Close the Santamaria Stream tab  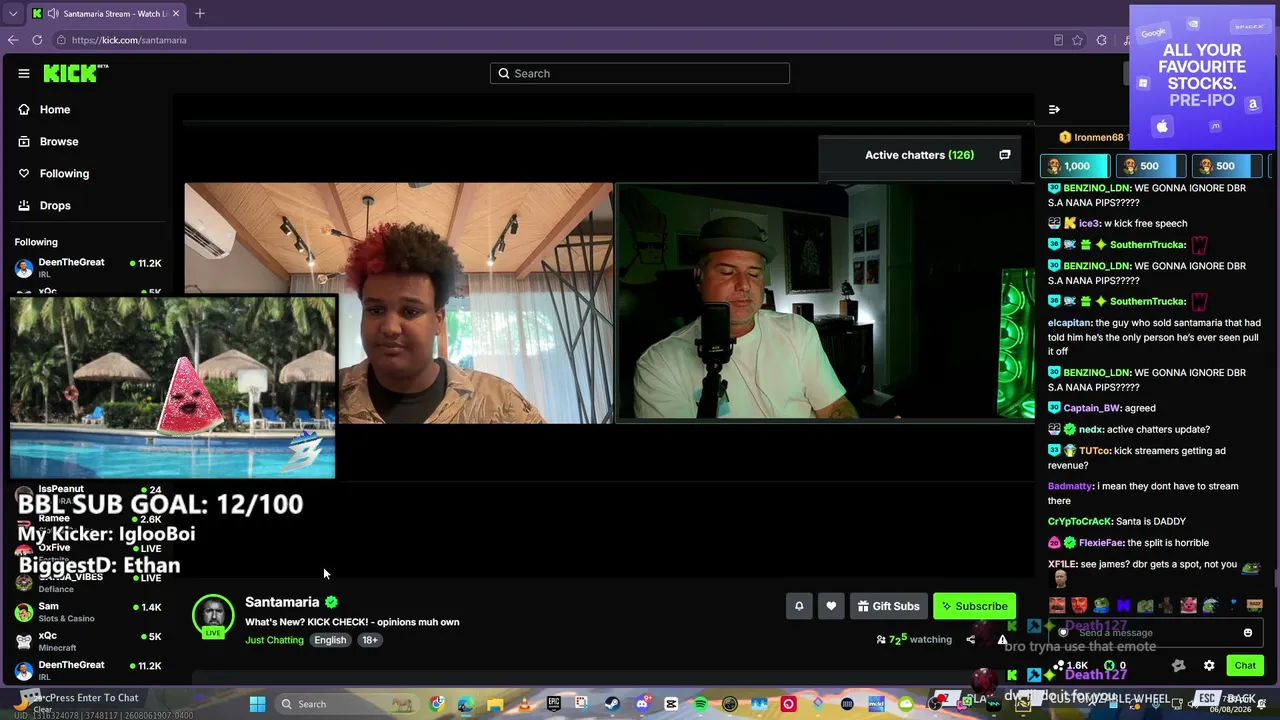[x=176, y=14]
